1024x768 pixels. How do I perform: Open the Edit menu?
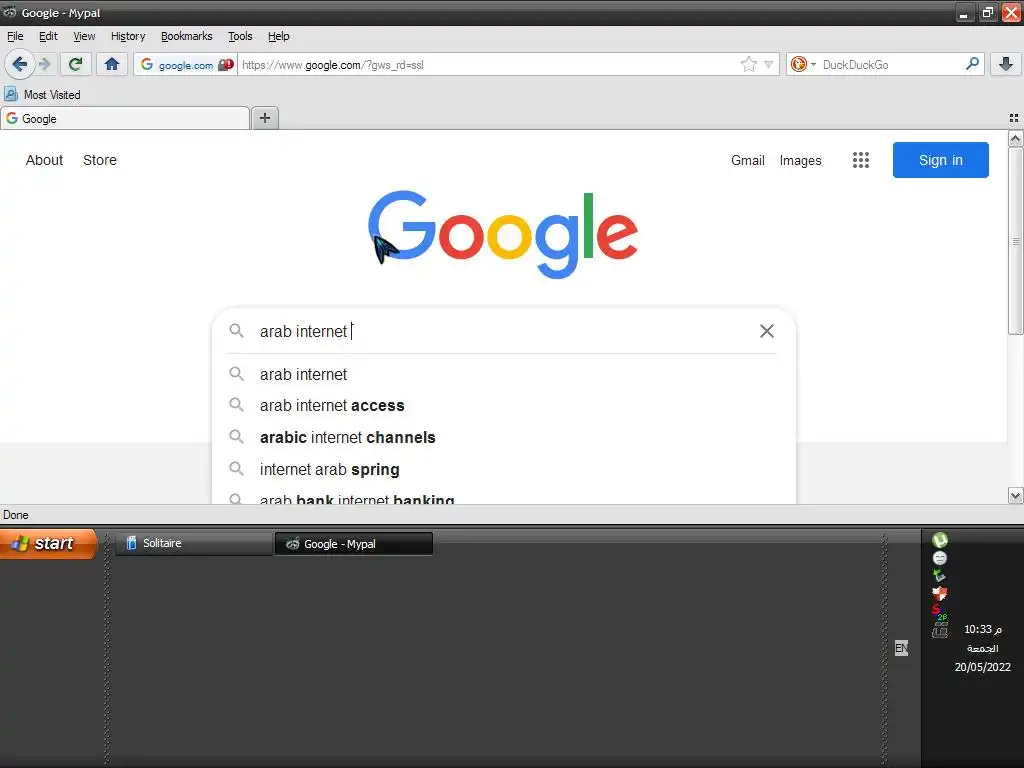[48, 36]
